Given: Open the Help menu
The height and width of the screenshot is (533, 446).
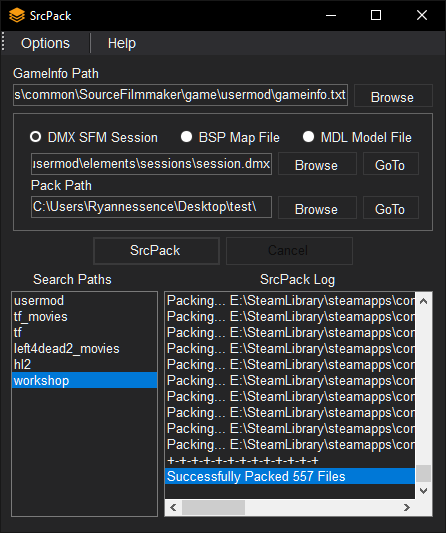Looking at the screenshot, I should [121, 43].
